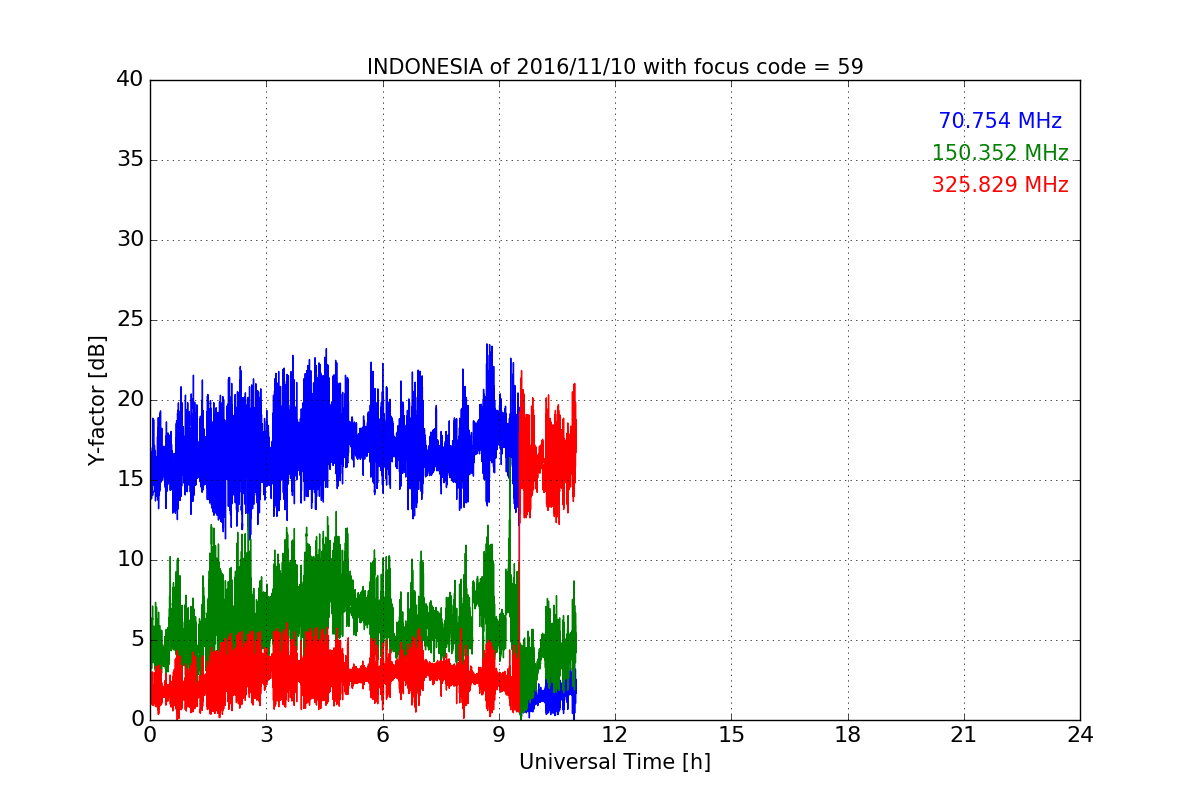Screen dimensions: 1200x800
Task: Click x-axis tick label '6'
Action: pos(382,735)
